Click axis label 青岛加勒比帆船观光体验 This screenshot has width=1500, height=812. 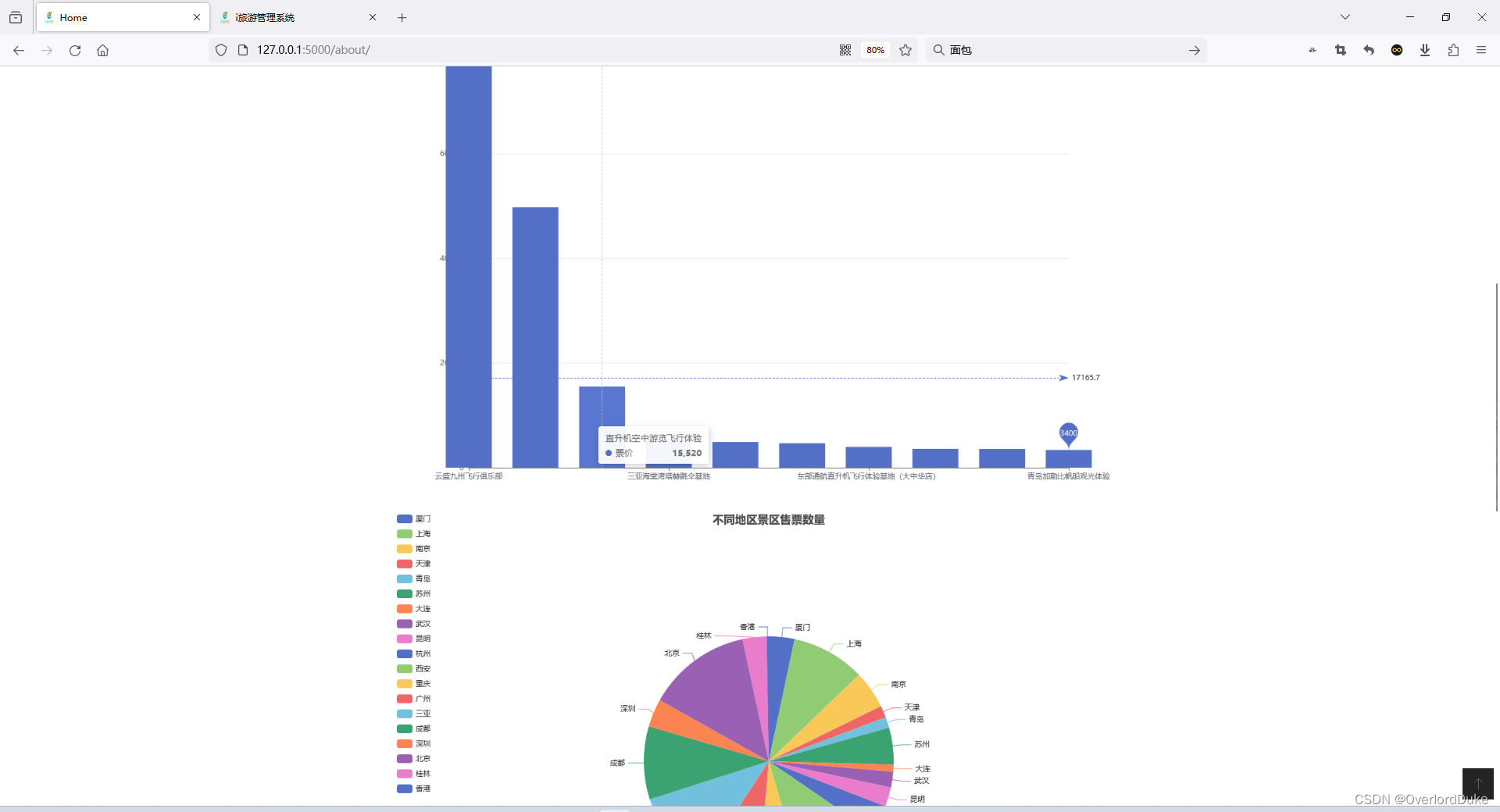click(x=1068, y=476)
